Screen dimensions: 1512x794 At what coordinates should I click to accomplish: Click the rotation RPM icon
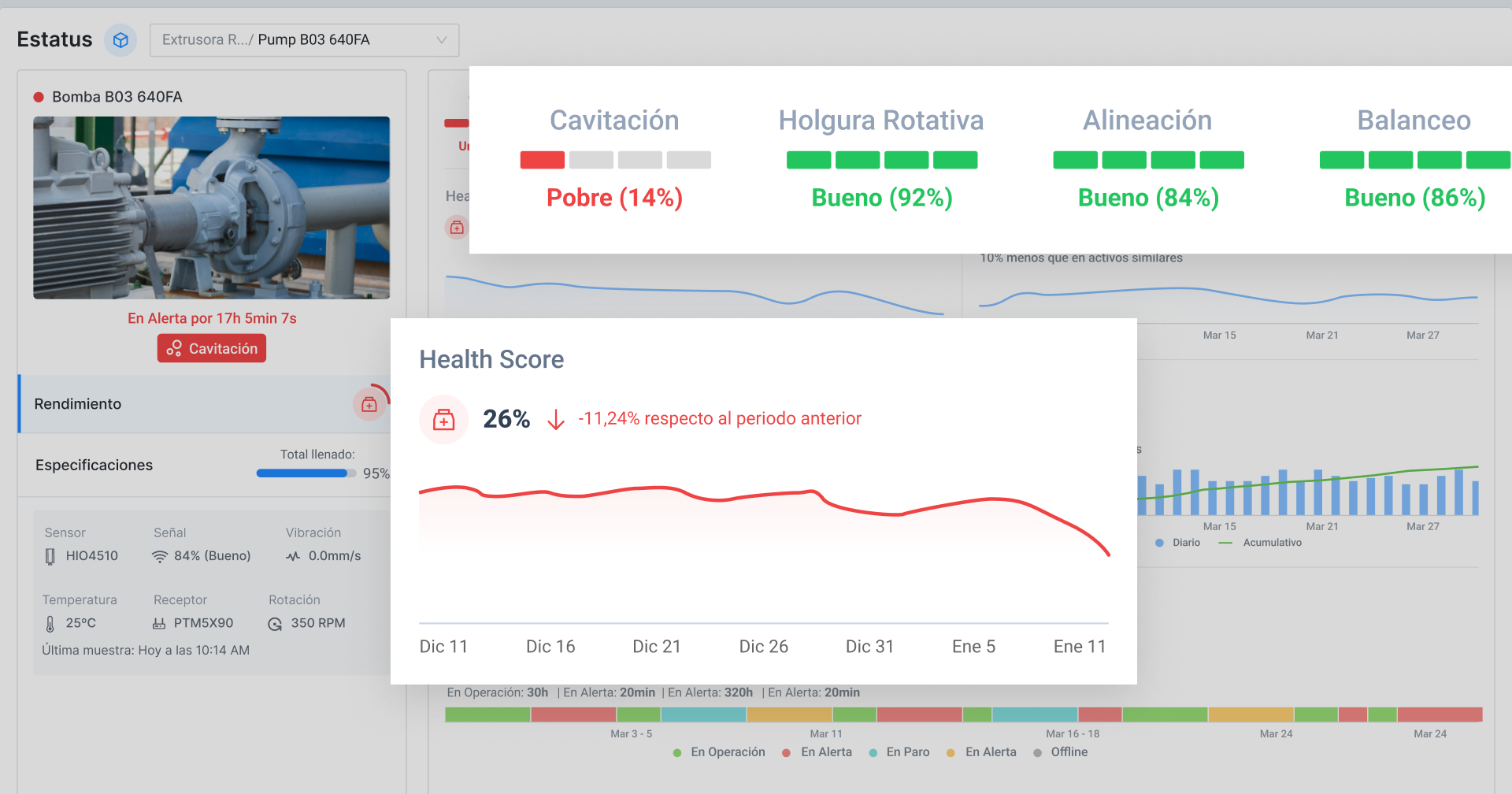pos(275,624)
